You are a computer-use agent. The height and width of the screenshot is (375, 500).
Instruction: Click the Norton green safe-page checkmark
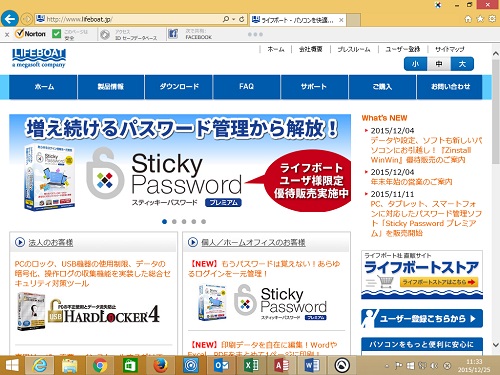[x=56, y=34]
